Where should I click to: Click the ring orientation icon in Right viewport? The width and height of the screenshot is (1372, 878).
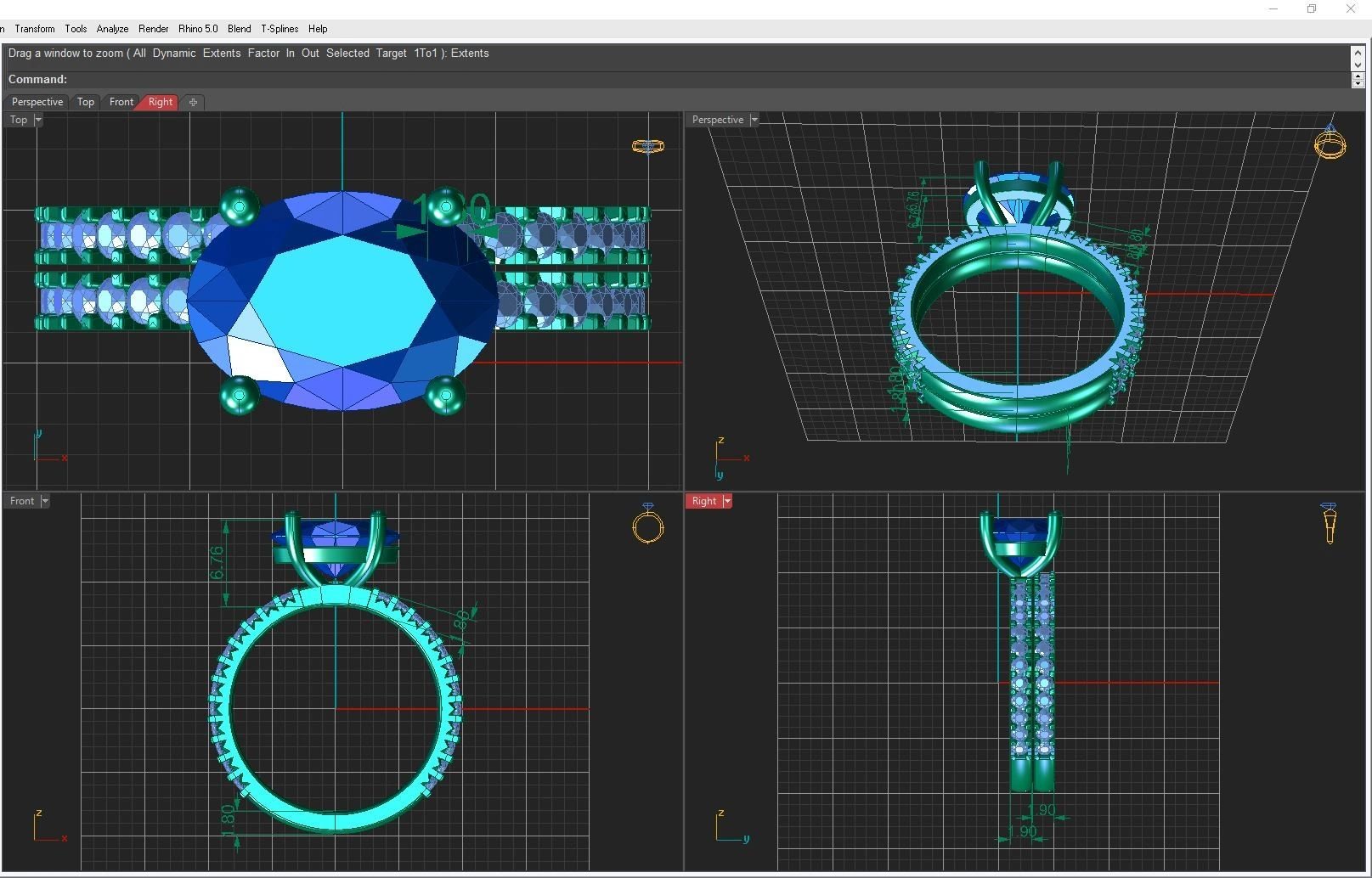coord(1330,522)
